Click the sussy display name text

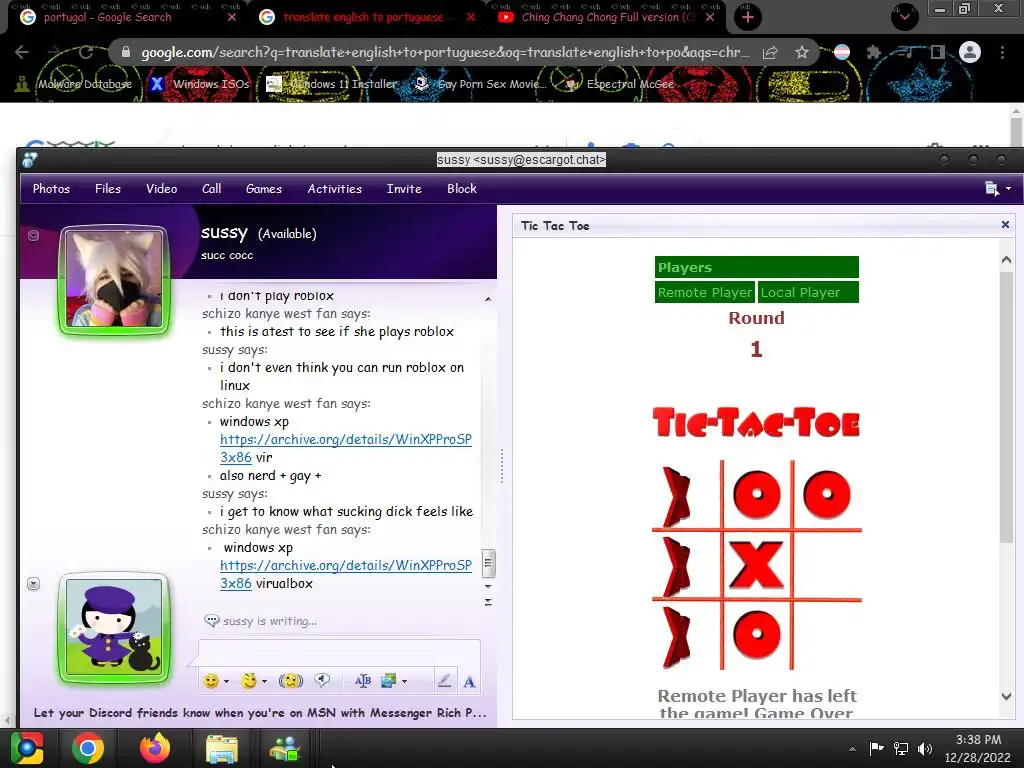[x=224, y=232]
